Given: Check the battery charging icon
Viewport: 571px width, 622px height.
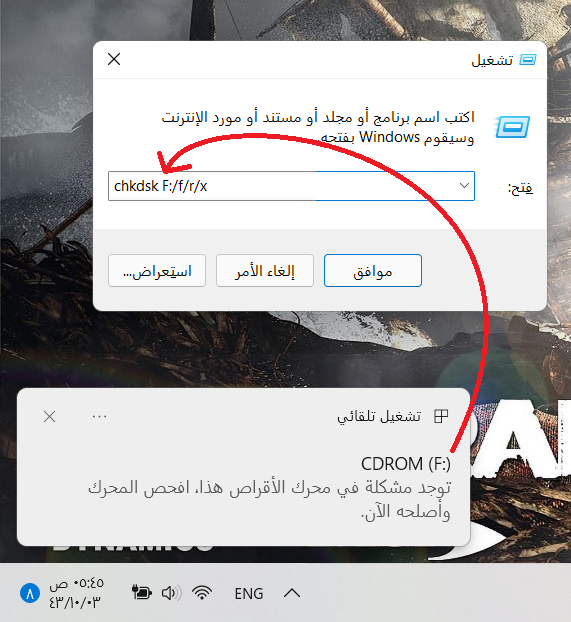Looking at the screenshot, I should 141,593.
